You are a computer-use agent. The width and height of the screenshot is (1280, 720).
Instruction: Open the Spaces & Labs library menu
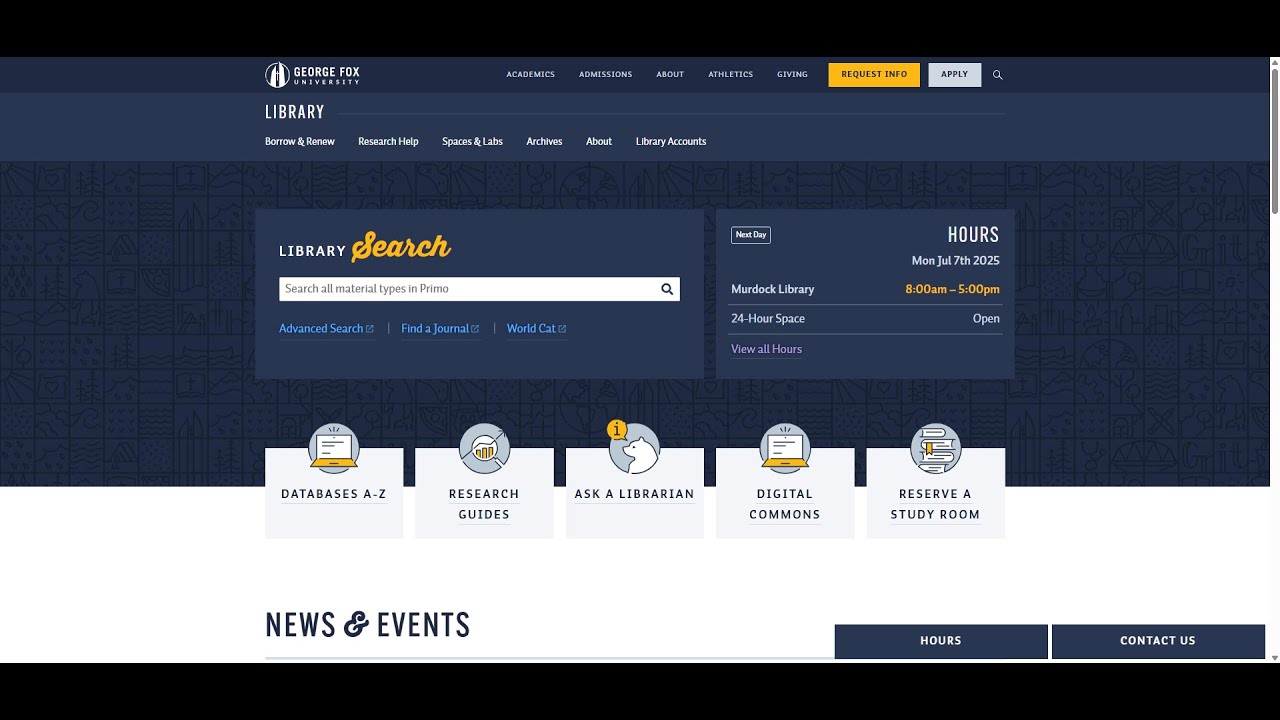pos(472,142)
